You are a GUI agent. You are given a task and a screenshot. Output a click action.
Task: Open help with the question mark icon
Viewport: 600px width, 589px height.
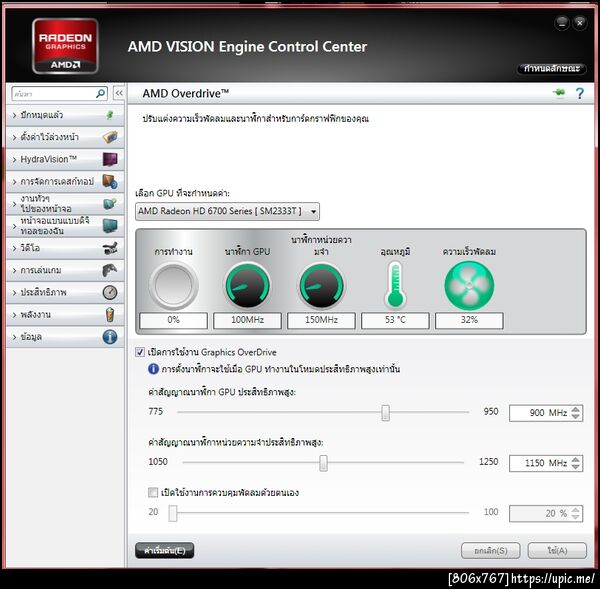(580, 93)
